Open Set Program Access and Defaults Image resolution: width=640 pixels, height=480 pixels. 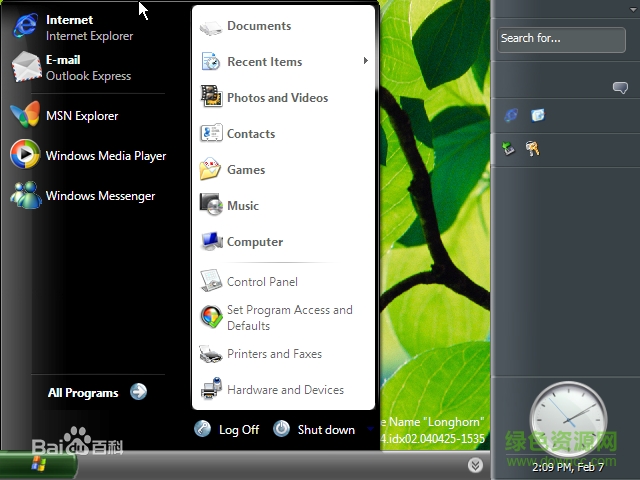coord(288,318)
